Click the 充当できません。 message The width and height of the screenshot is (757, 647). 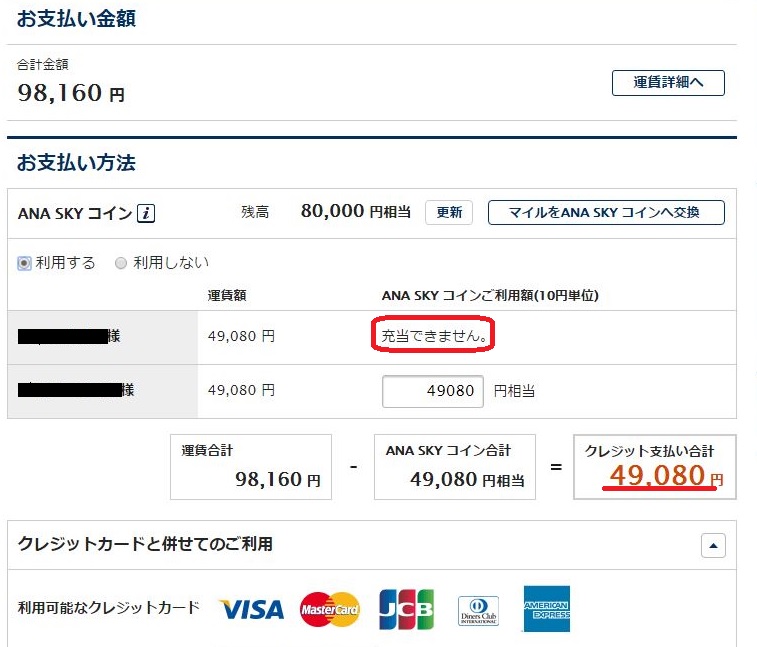pyautogui.click(x=434, y=335)
